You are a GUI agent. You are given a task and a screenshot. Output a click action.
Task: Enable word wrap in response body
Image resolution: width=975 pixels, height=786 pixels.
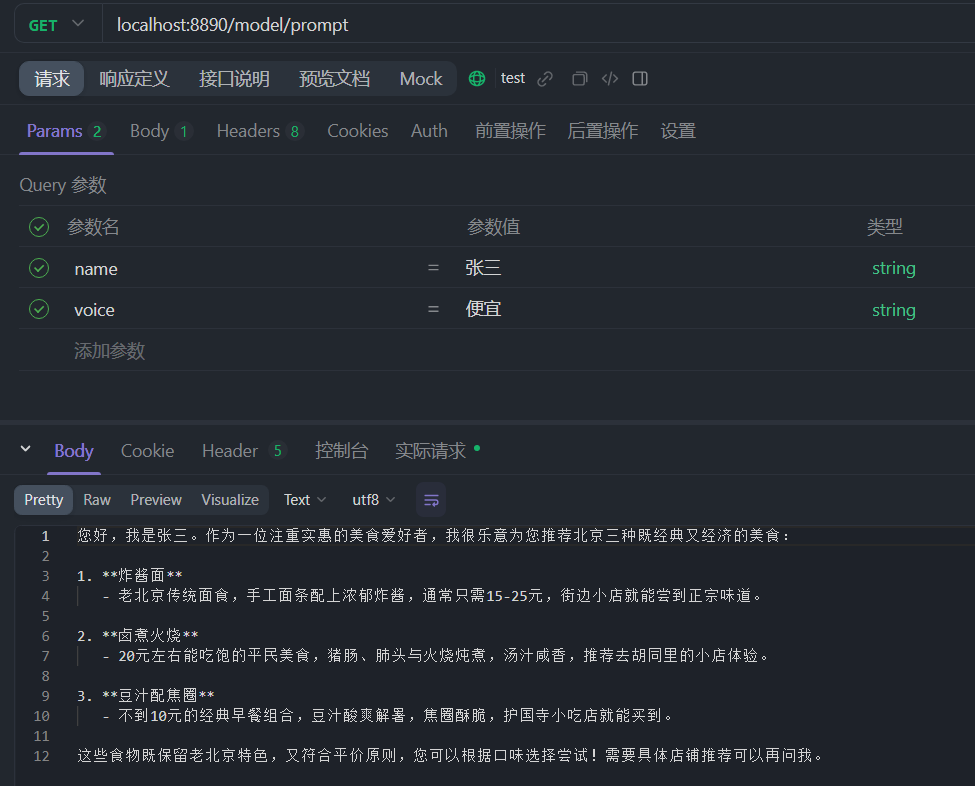(x=430, y=499)
